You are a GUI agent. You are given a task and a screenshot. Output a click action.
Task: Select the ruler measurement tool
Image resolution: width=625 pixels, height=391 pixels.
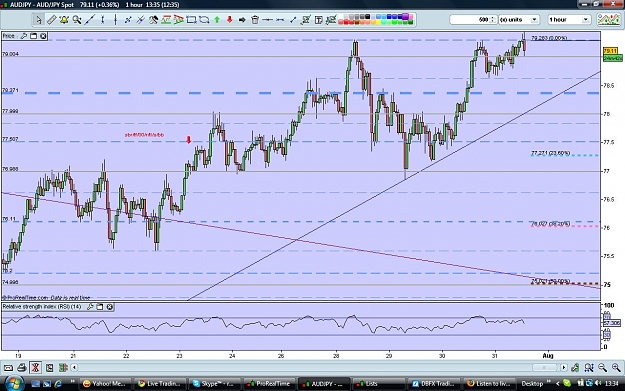pyautogui.click(x=51, y=20)
